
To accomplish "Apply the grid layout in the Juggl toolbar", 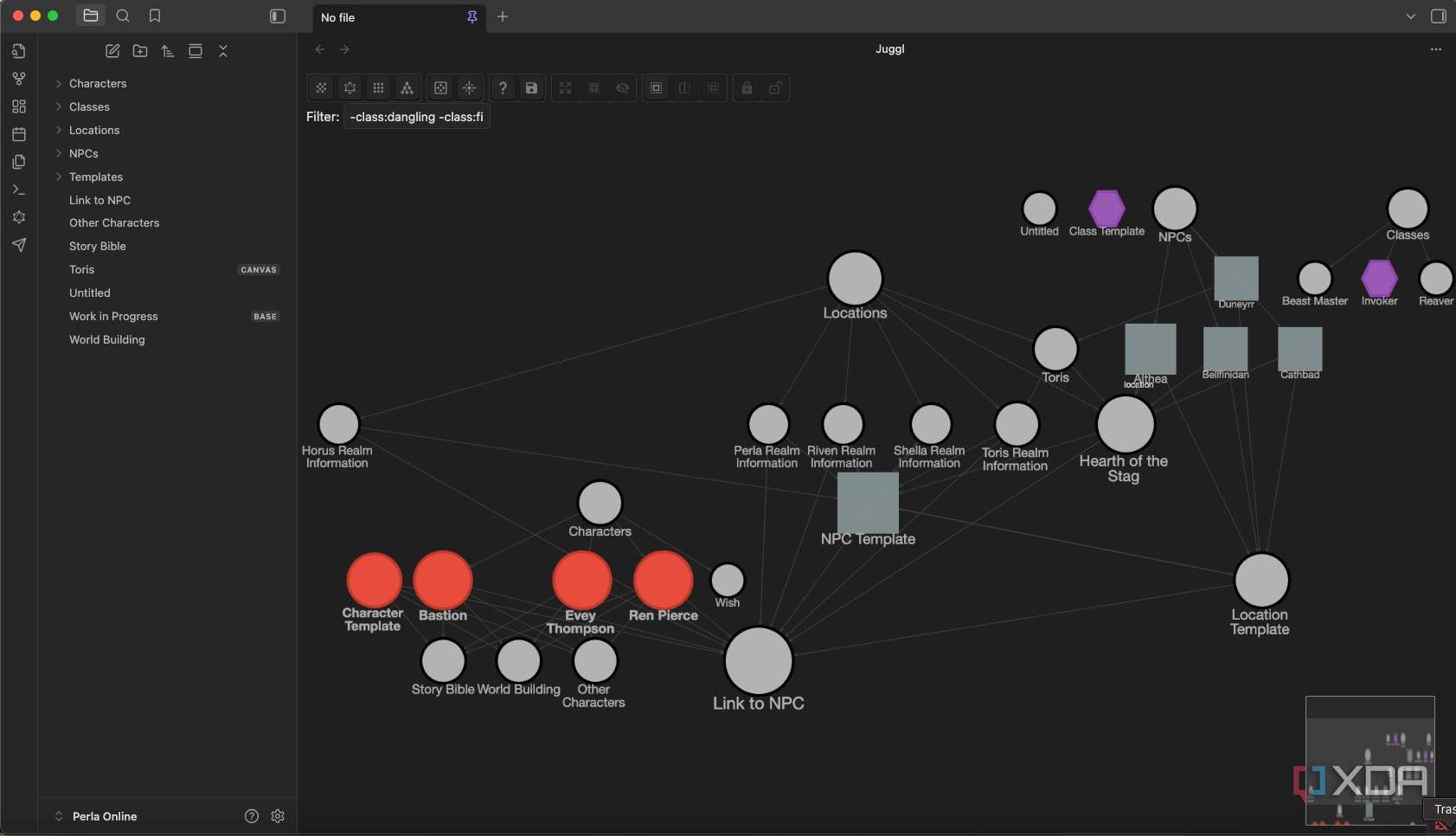I will [x=378, y=88].
